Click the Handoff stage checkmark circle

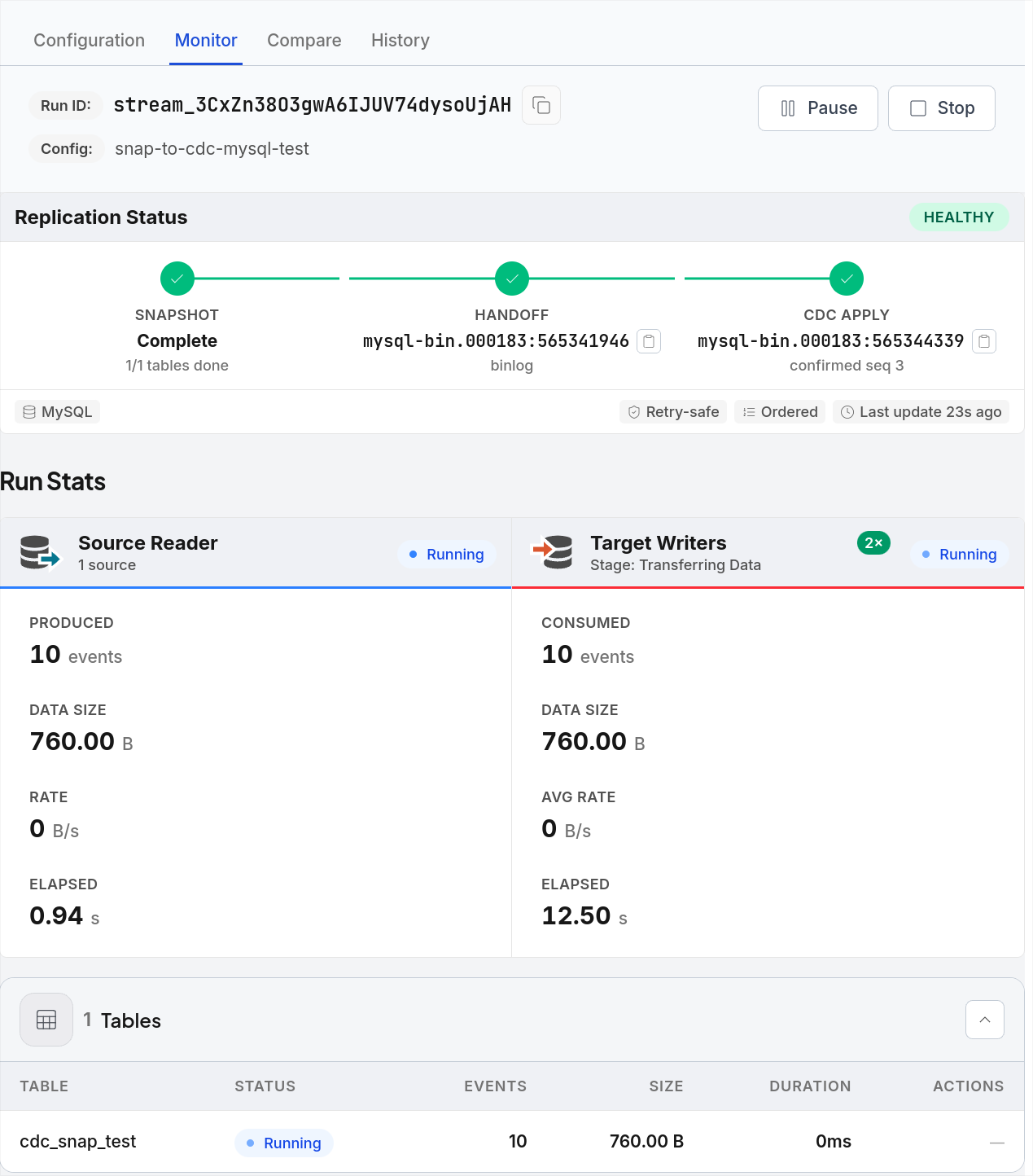(x=512, y=279)
